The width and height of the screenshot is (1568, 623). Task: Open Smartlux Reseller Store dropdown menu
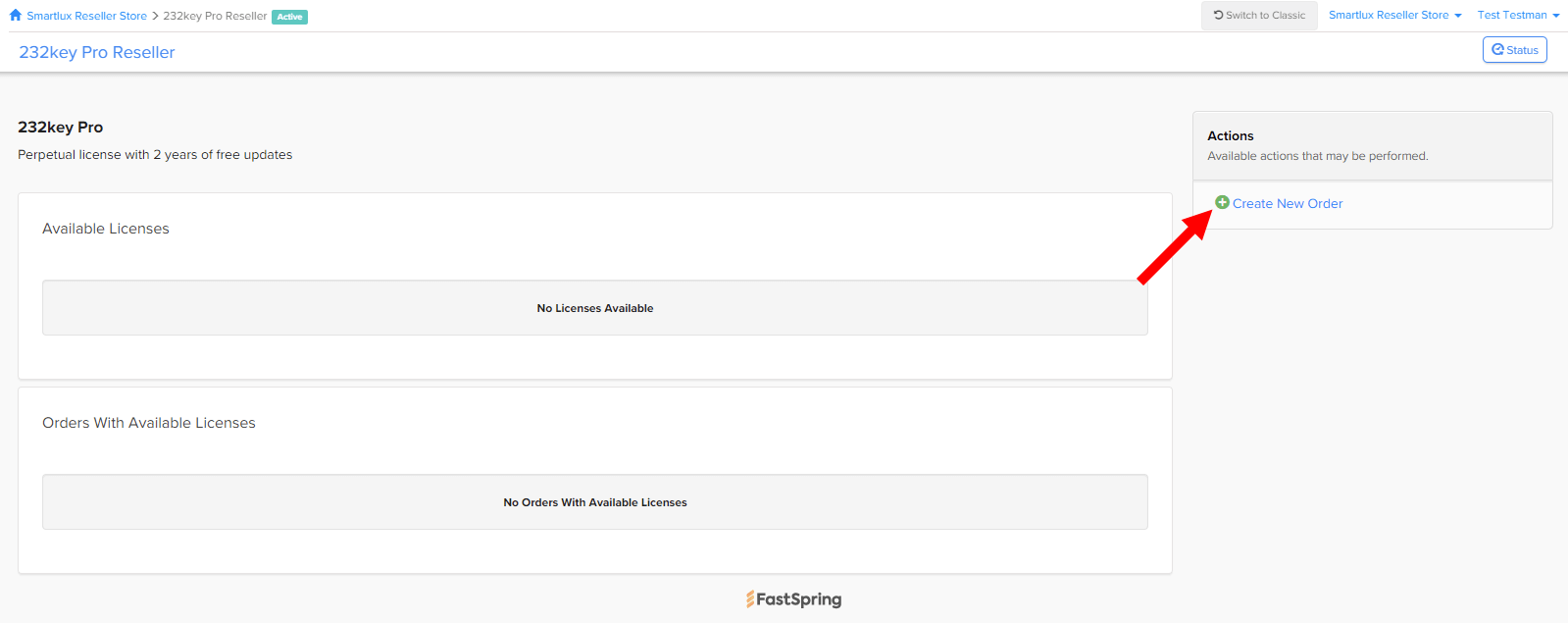(1394, 15)
